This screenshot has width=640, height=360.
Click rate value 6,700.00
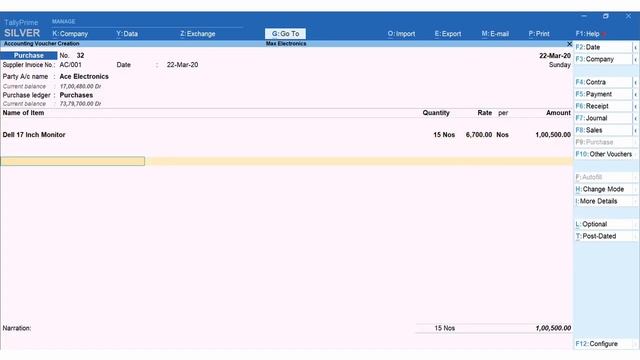[479, 135]
